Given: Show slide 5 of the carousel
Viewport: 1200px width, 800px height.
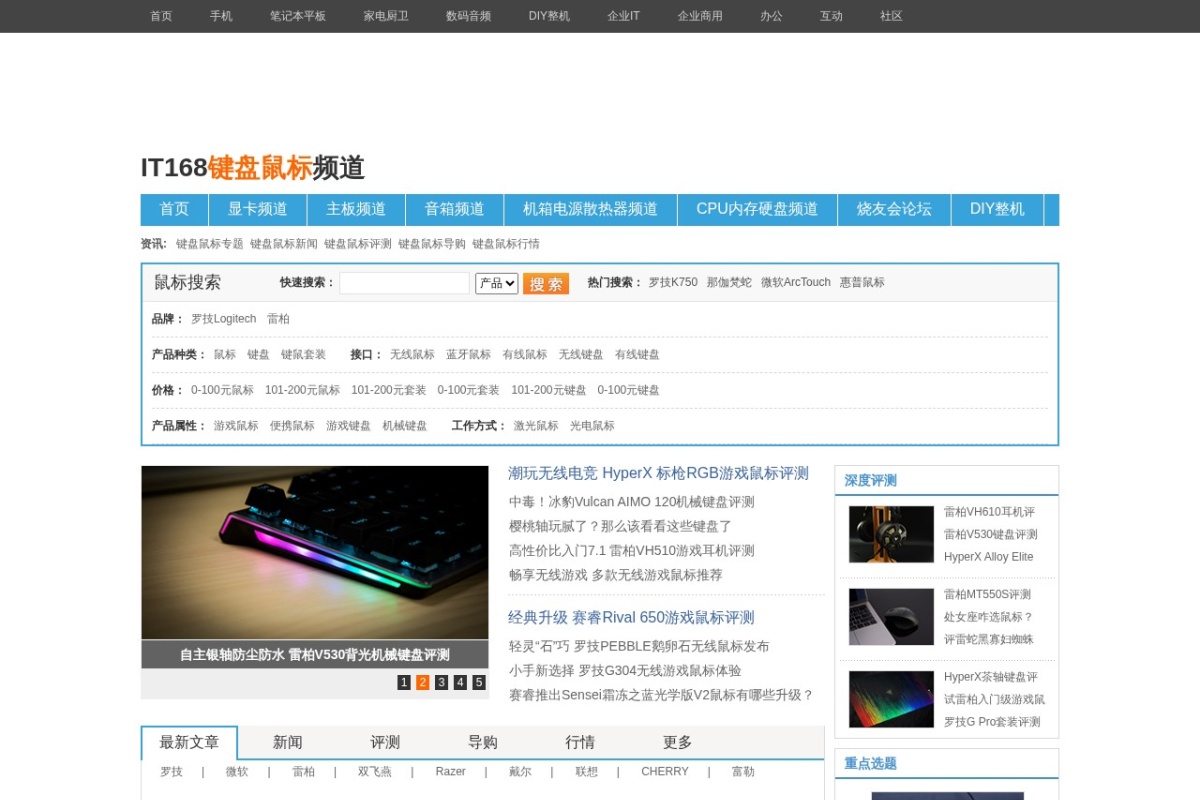Looking at the screenshot, I should click(479, 683).
